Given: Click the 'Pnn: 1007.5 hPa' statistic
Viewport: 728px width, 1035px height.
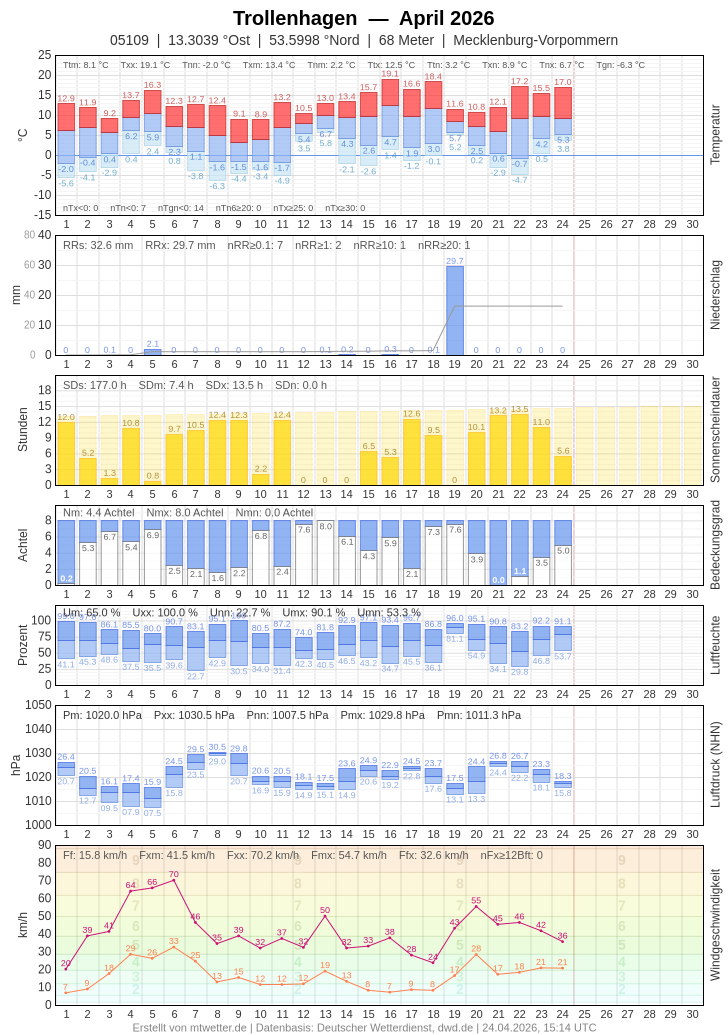Looking at the screenshot, I should pyautogui.click(x=288, y=716).
